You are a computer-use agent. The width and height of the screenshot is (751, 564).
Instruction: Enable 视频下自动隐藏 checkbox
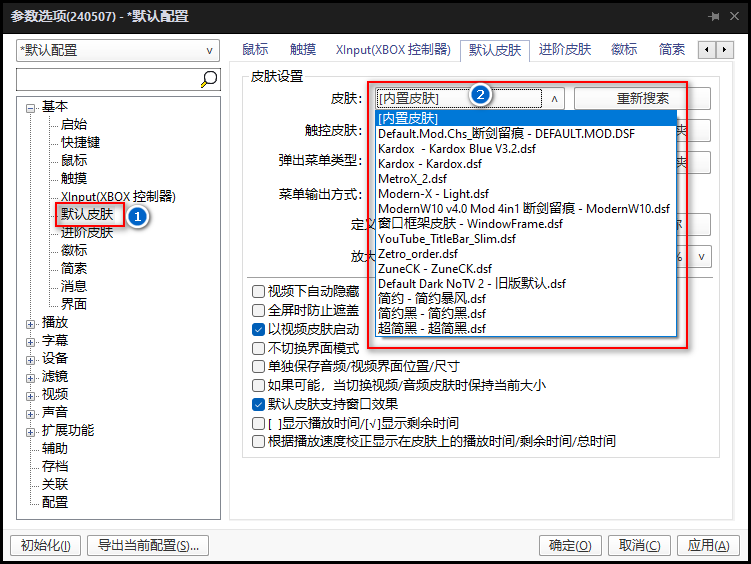[259, 292]
